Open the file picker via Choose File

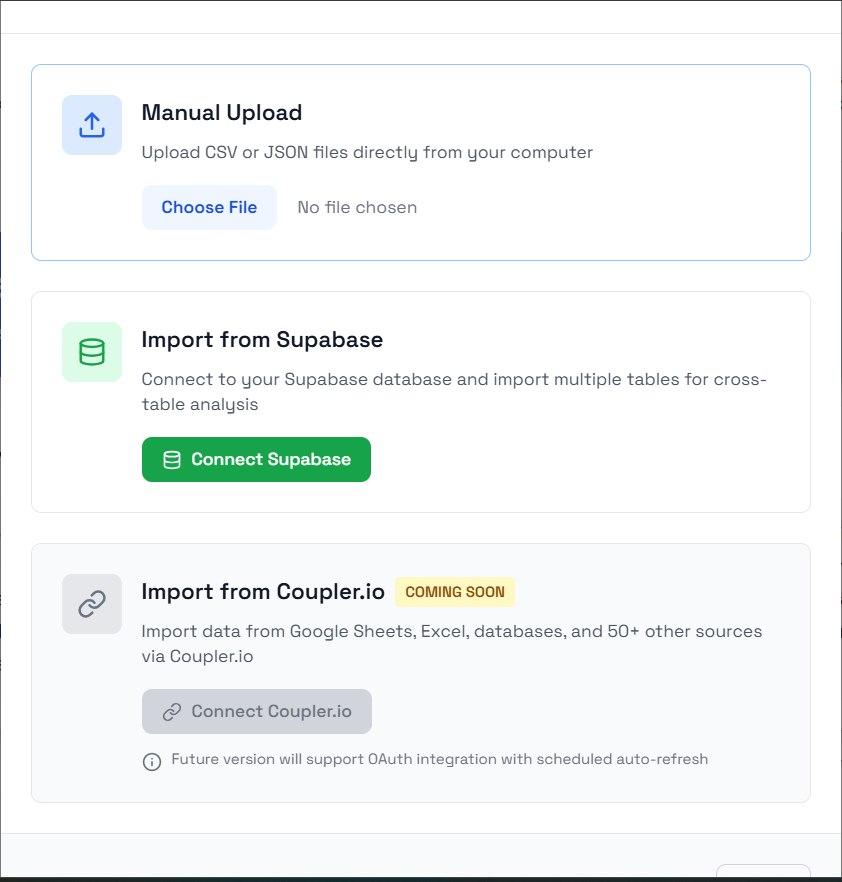[x=209, y=207]
